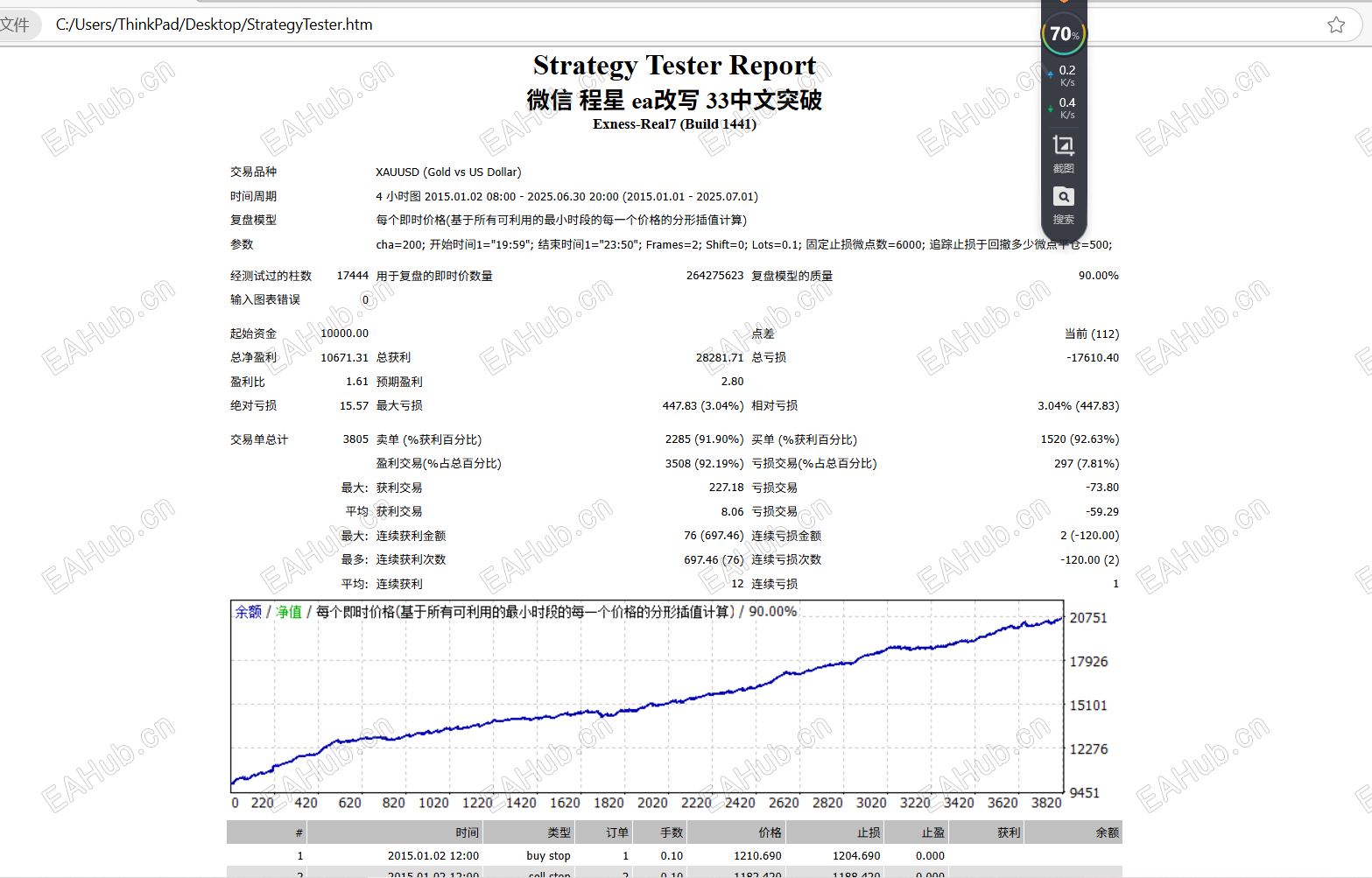
Task: Select the subtitle 微信 程星 ea改写 33中文突破
Action: coord(674,101)
